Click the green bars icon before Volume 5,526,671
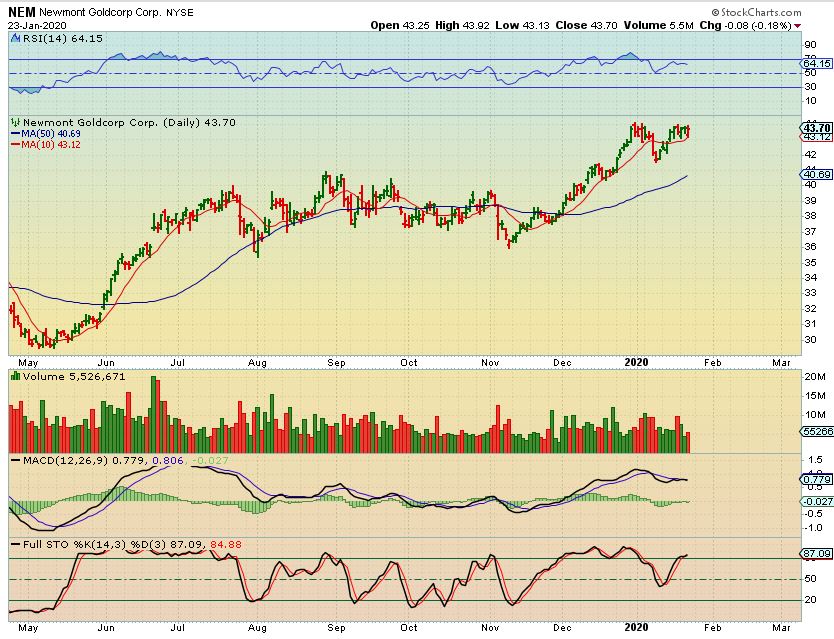 pyautogui.click(x=15, y=377)
